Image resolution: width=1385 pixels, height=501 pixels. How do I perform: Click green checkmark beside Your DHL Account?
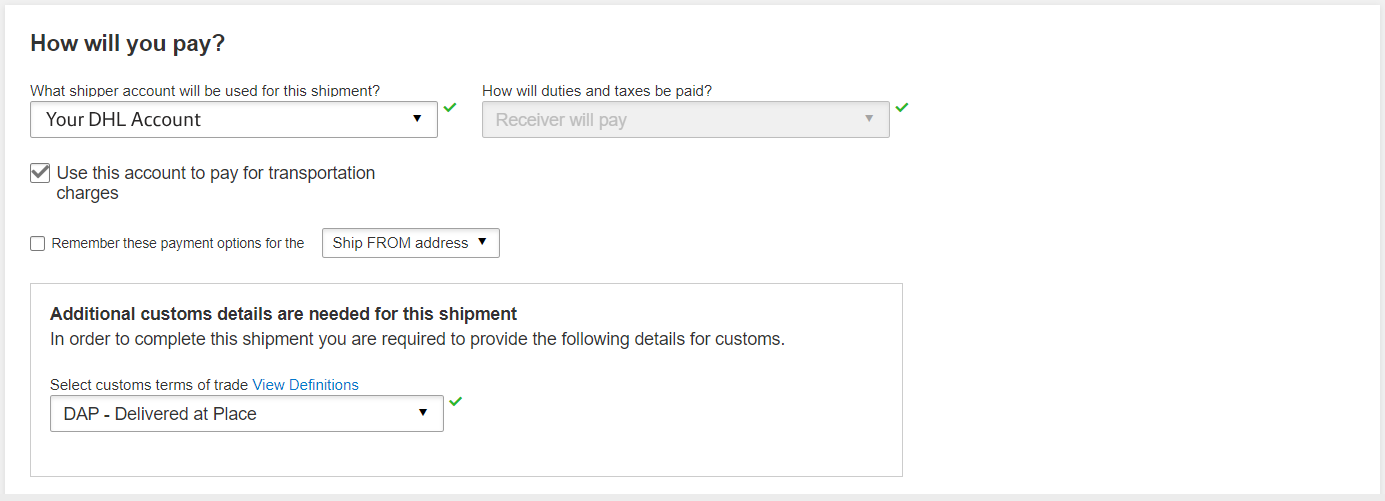(450, 107)
